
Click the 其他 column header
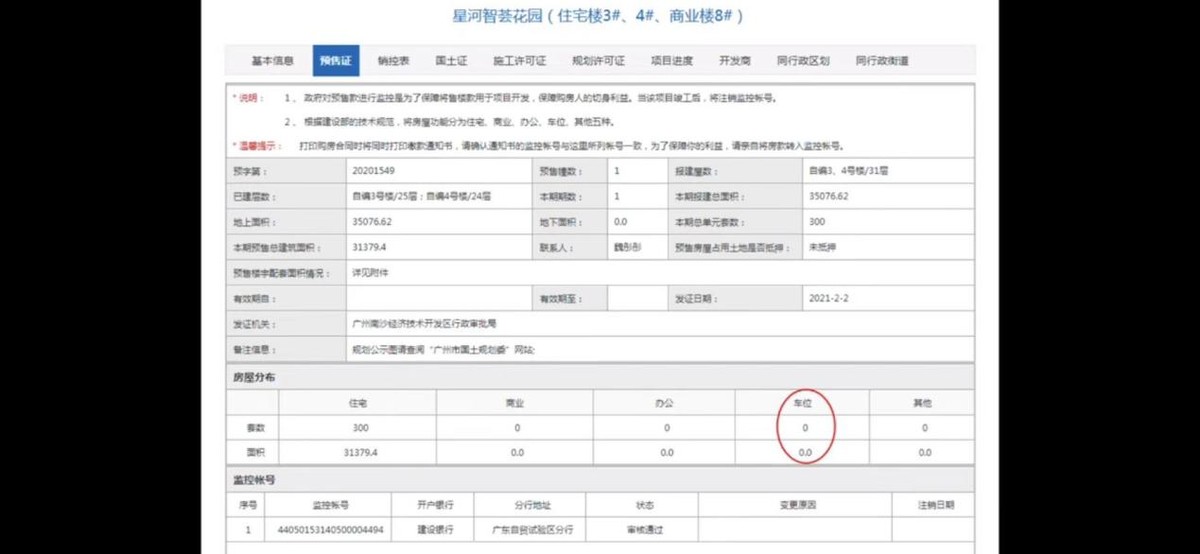[x=923, y=403]
